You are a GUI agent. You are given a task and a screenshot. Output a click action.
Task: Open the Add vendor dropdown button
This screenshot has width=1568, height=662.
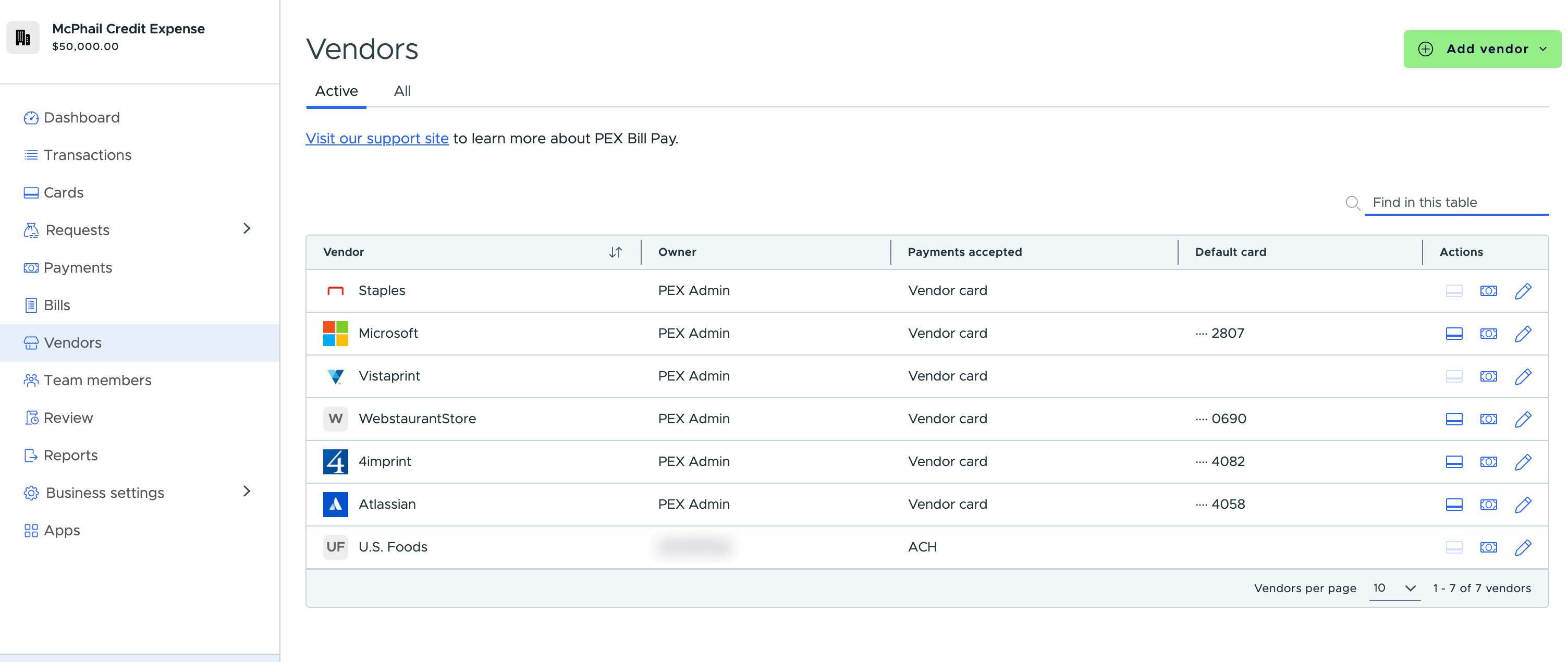click(x=1481, y=48)
